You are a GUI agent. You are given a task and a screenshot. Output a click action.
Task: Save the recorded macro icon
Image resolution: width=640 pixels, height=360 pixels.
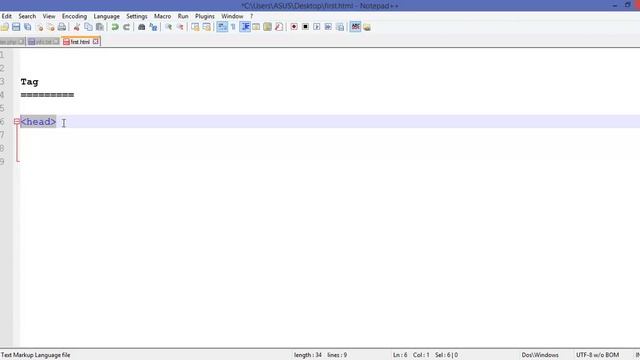[340, 27]
